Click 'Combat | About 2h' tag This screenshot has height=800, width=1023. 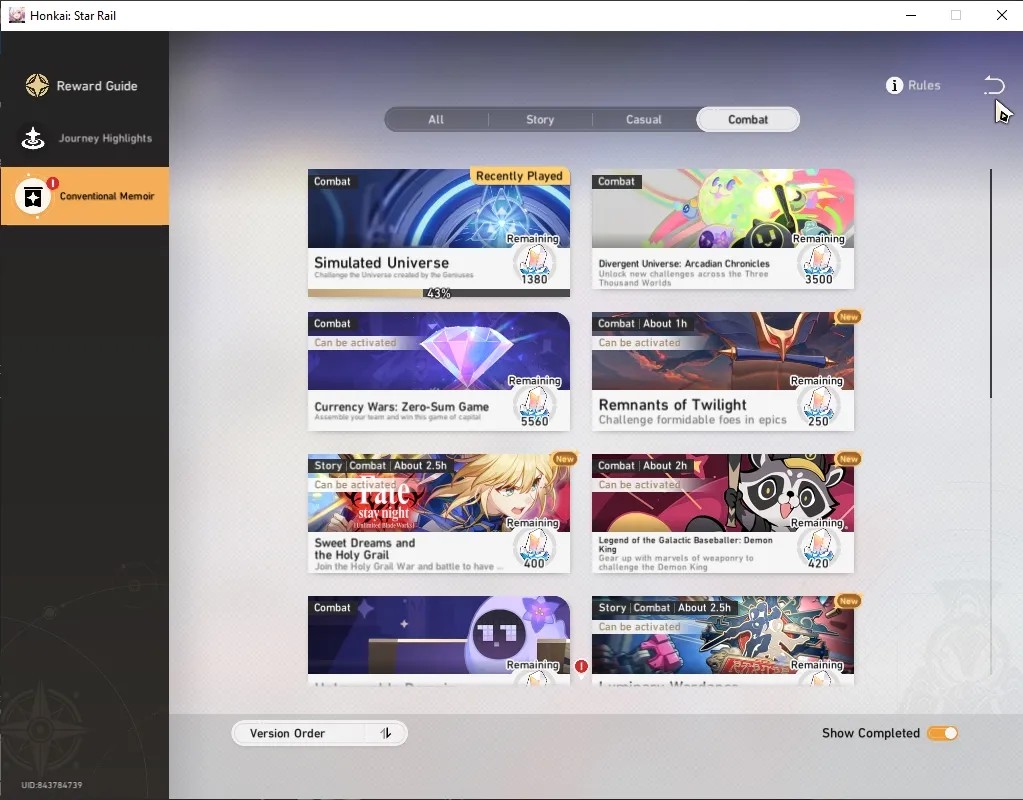(x=643, y=466)
